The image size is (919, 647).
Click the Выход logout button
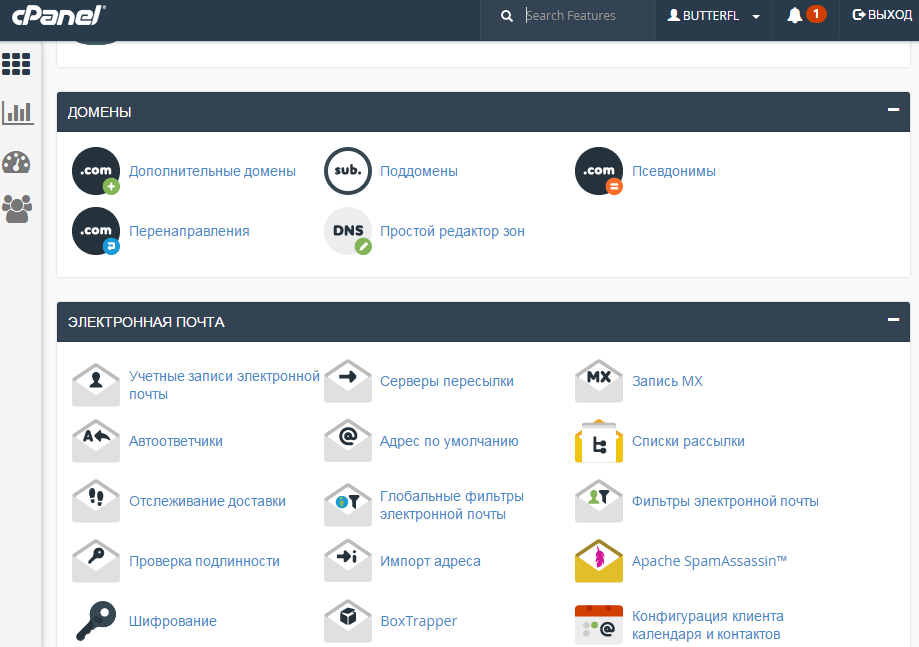882,16
